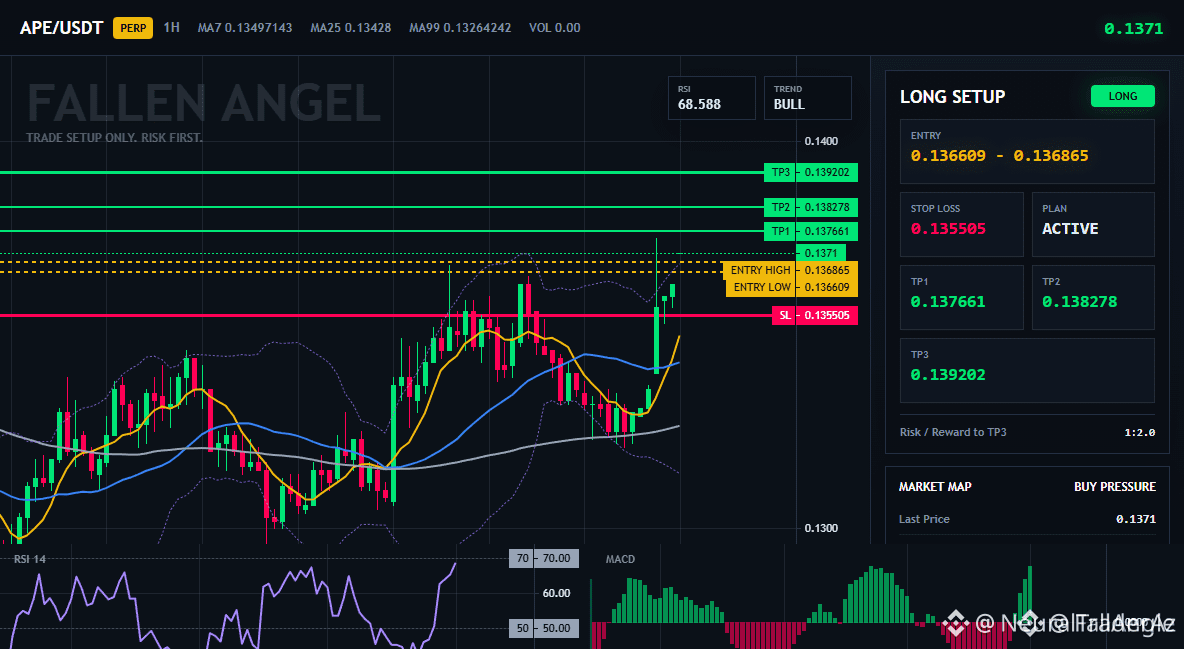Click the TP2 0.138278 panel card
1184x649 pixels.
1093,297
